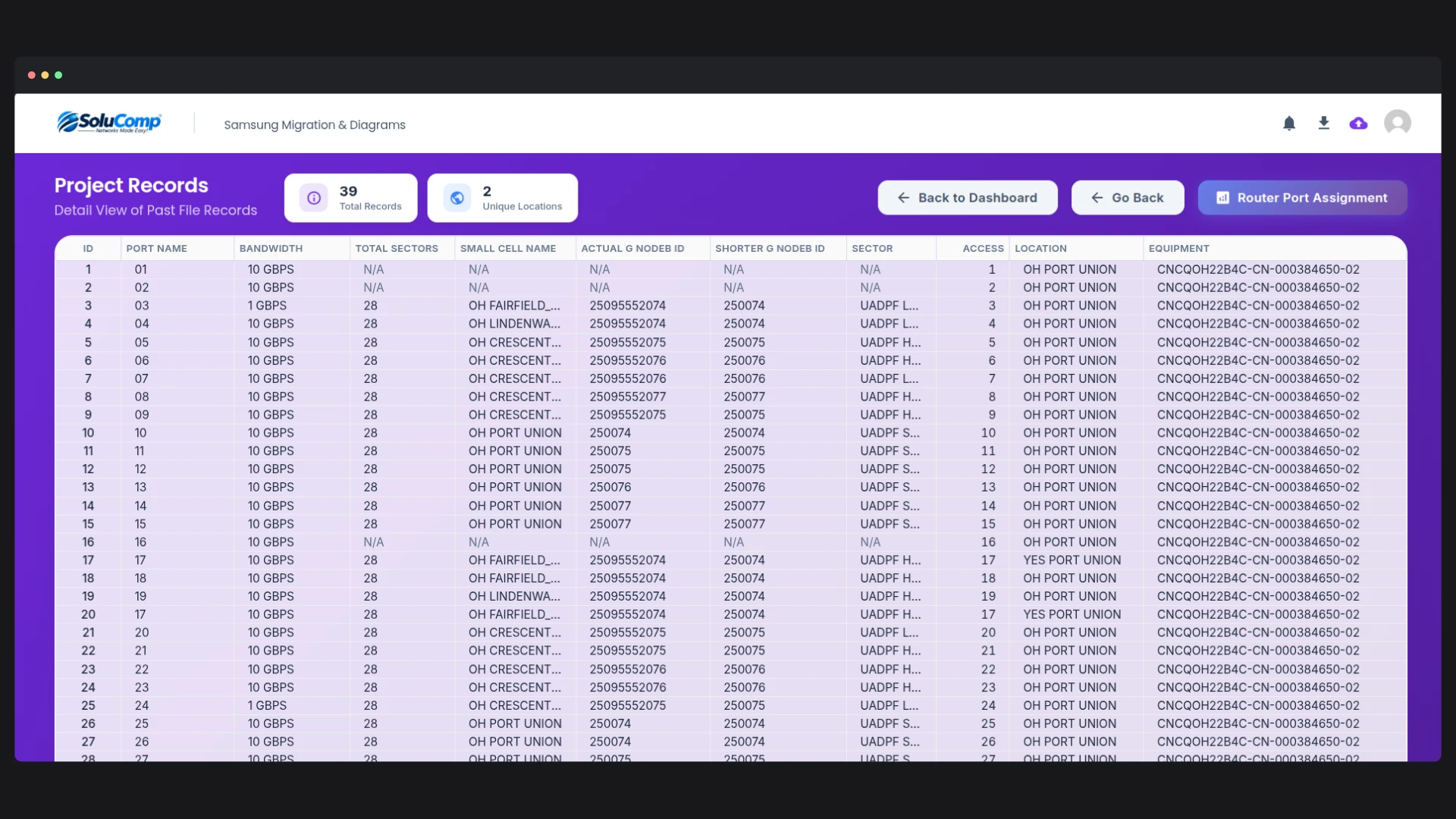This screenshot has width=1456, height=819.
Task: Click '25095552077' in row 8
Action: pyautogui.click(x=627, y=397)
